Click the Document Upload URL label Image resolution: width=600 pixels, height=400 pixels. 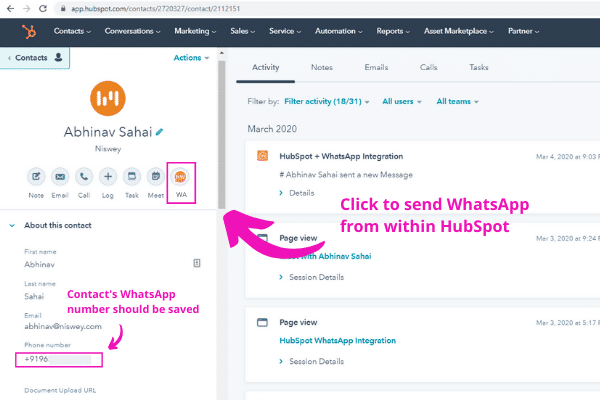click(x=60, y=390)
